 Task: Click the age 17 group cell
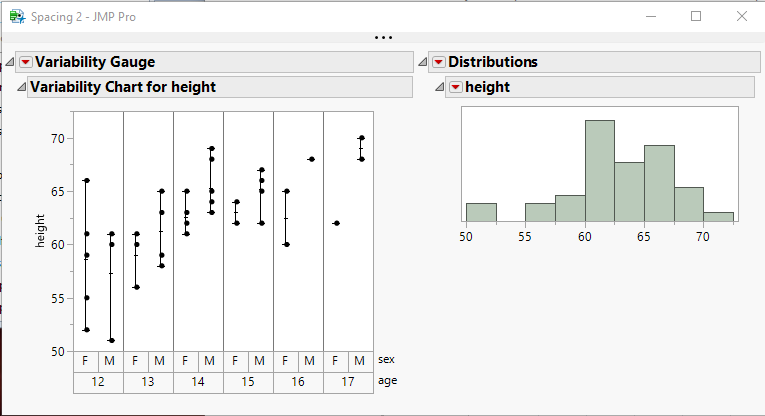tap(348, 381)
